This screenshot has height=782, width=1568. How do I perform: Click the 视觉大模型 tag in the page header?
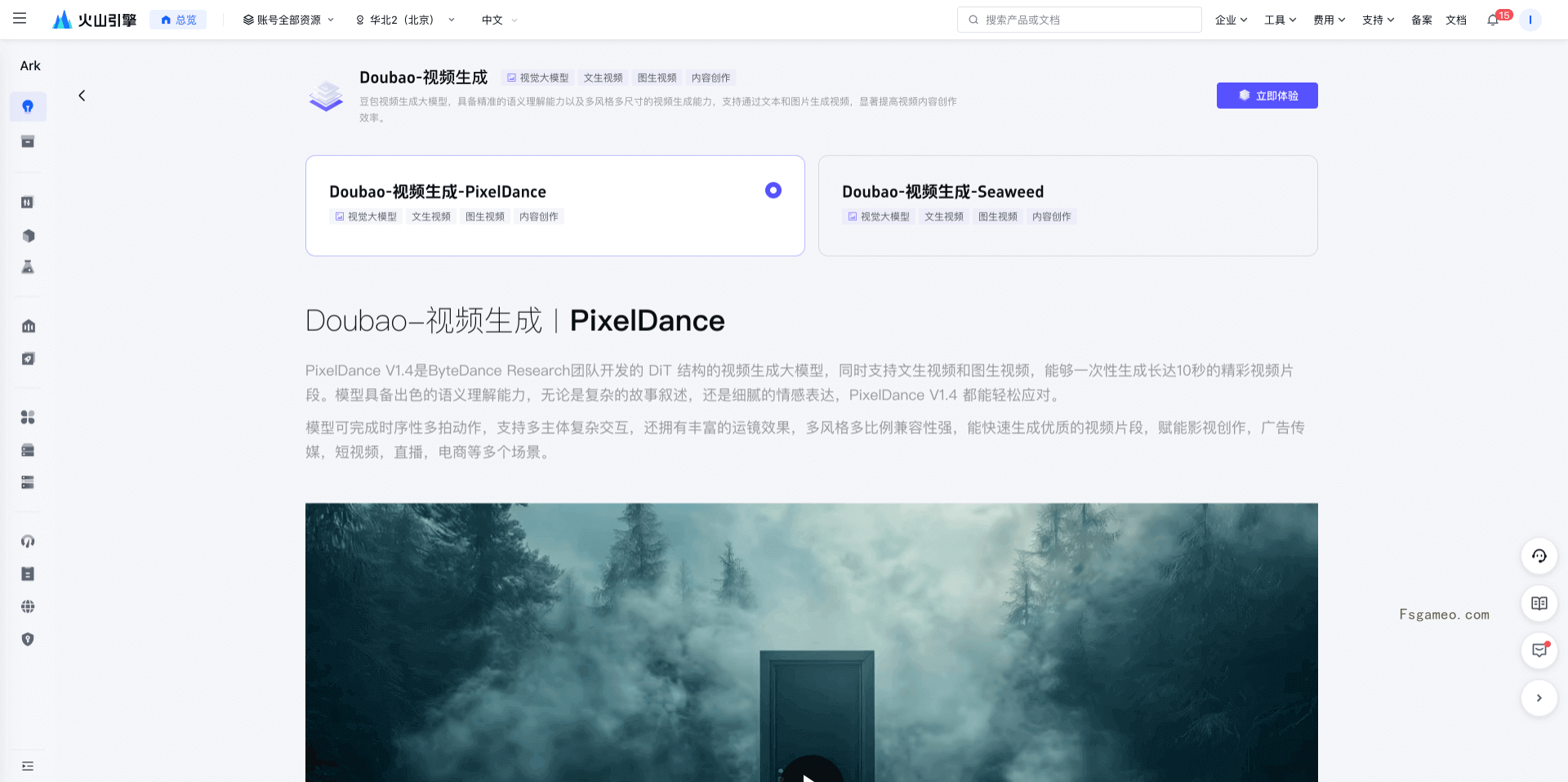[x=538, y=78]
